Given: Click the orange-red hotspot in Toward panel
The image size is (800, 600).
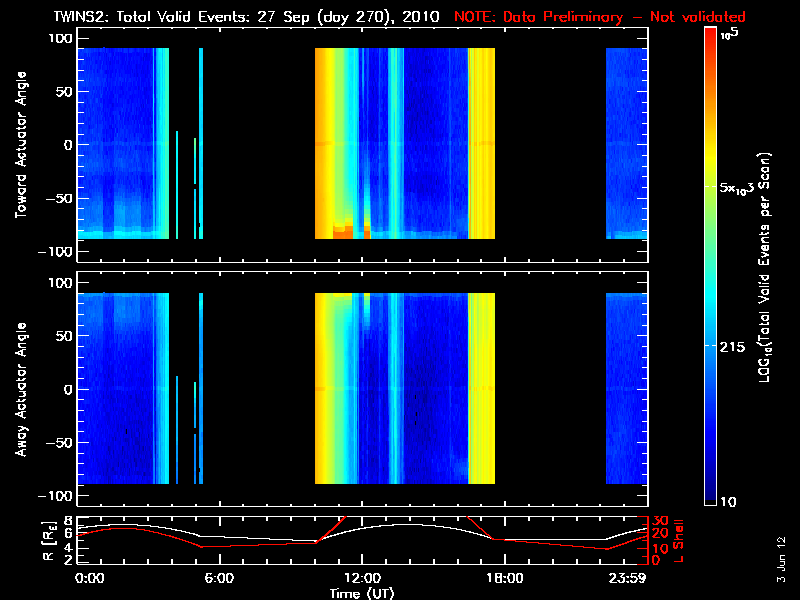Looking at the screenshot, I should [343, 230].
